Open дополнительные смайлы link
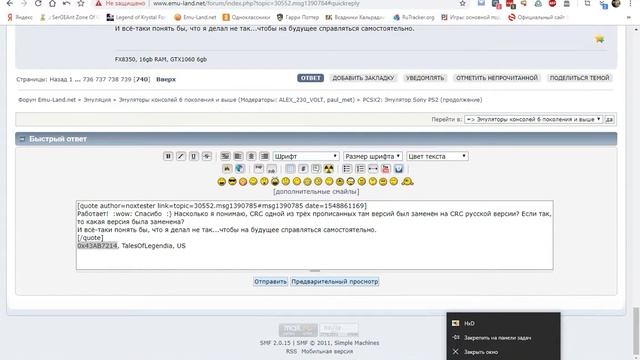Viewport: 640px width, 360px height. click(316, 191)
